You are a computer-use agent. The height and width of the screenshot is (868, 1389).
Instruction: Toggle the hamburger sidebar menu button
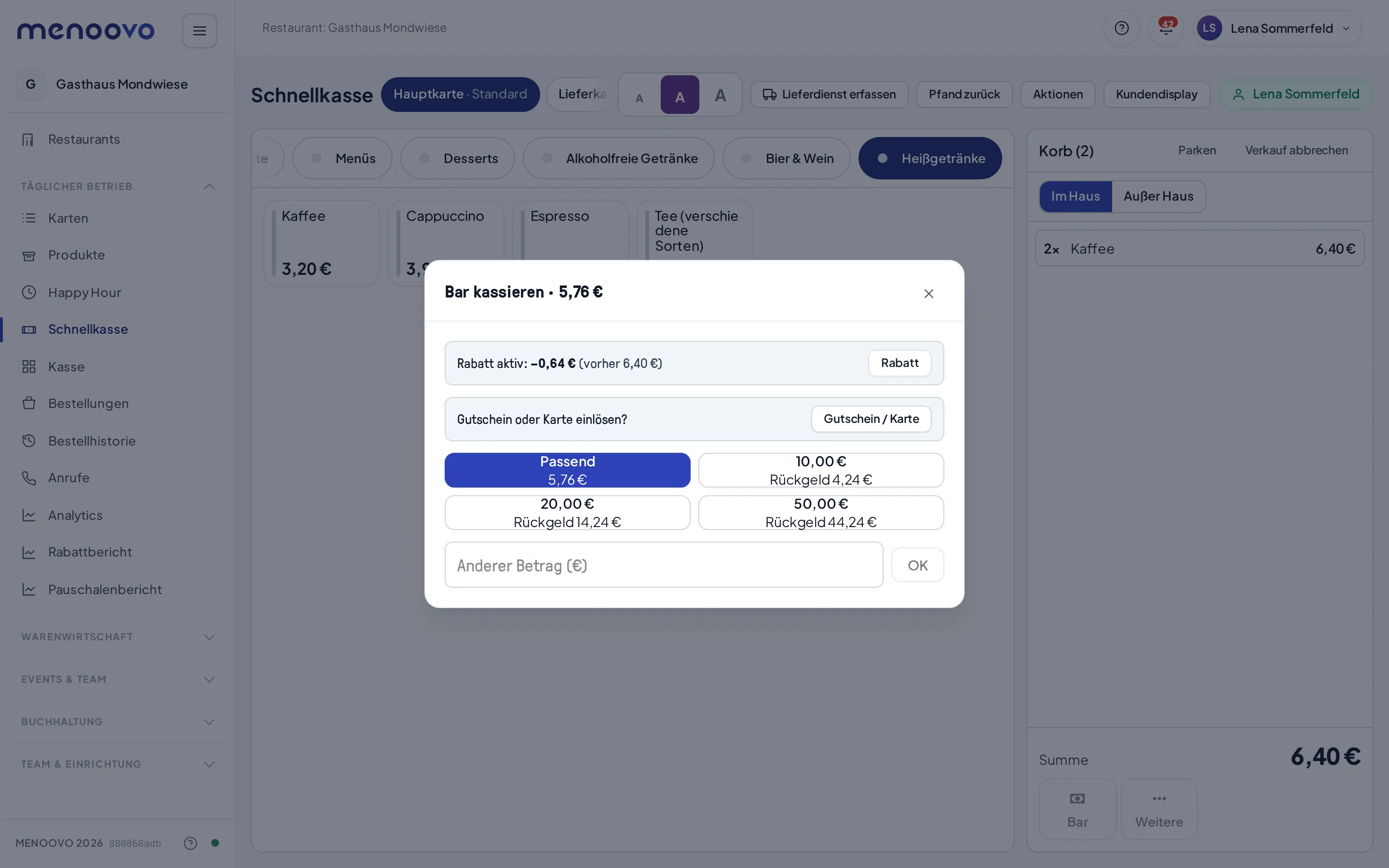pos(199,30)
